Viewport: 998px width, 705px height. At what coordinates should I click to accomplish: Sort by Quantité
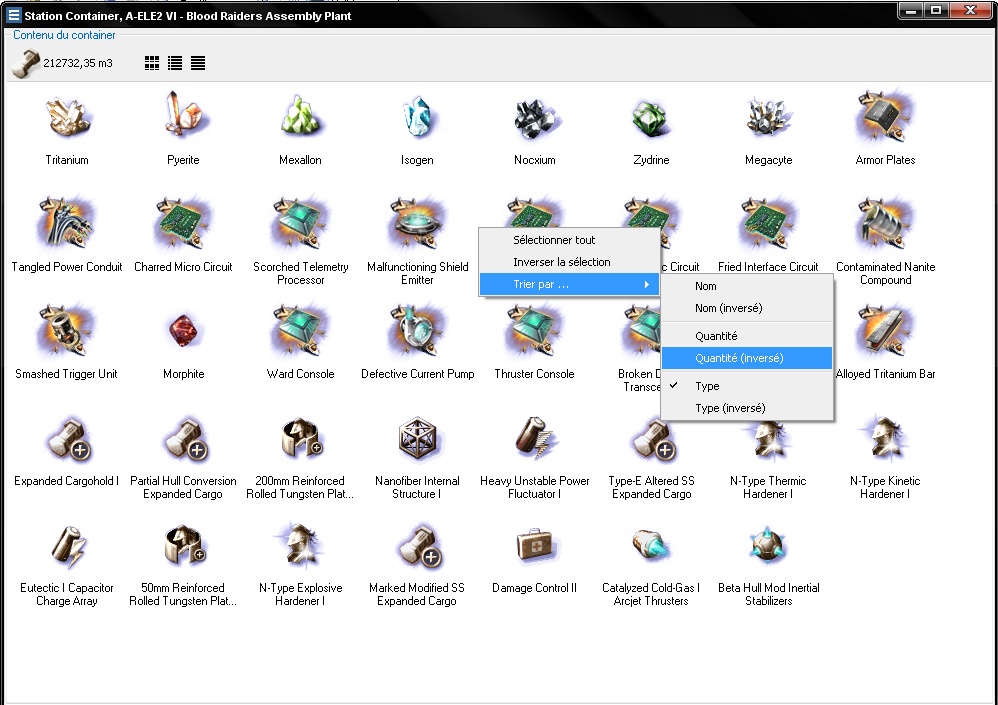pos(747,336)
